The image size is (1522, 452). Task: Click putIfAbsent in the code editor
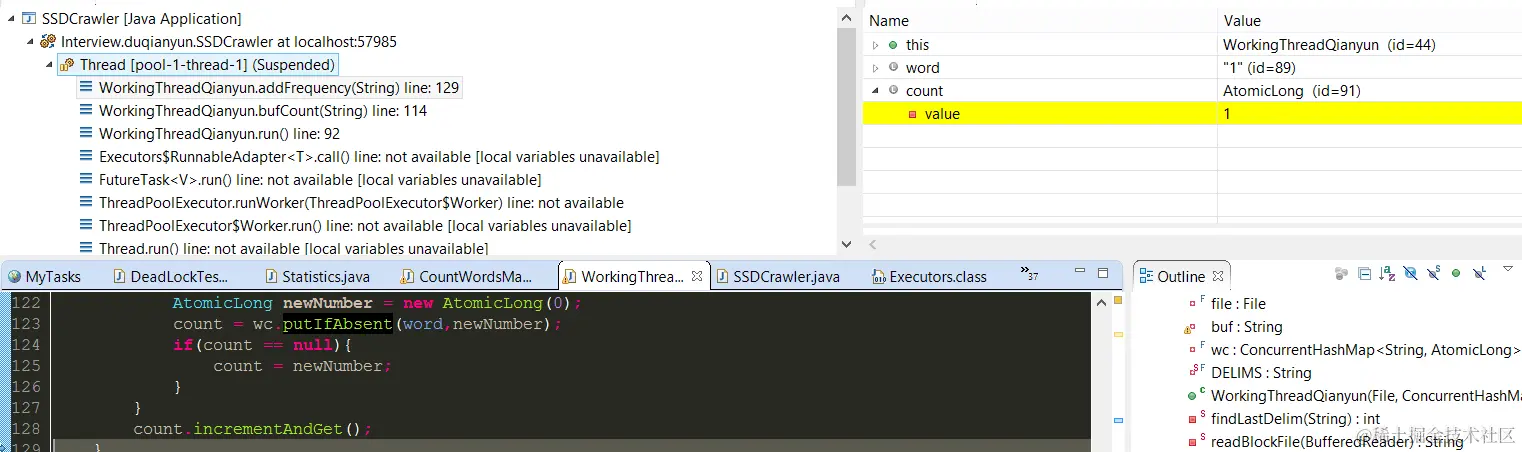[x=338, y=323]
